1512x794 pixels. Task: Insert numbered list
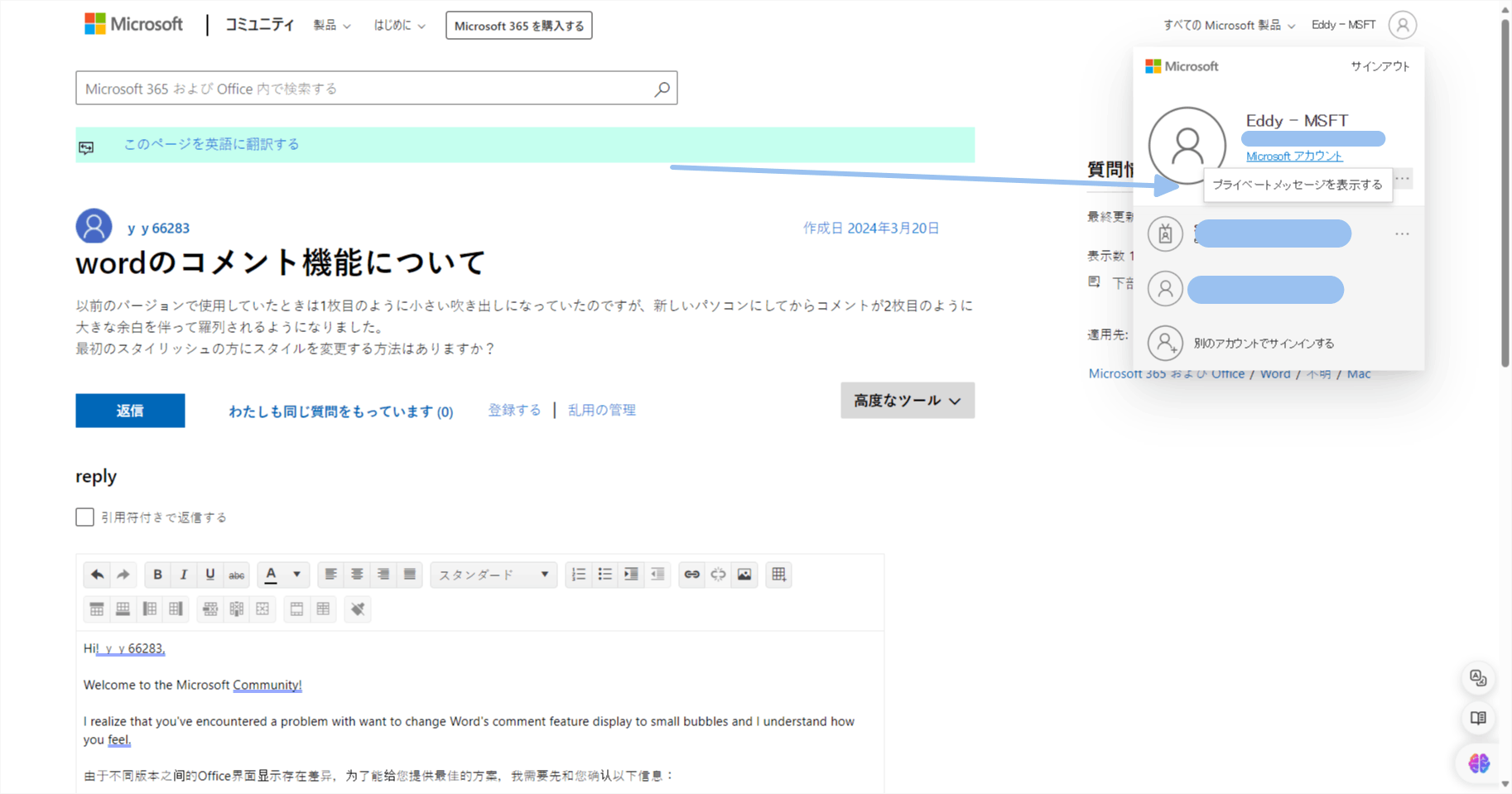579,575
